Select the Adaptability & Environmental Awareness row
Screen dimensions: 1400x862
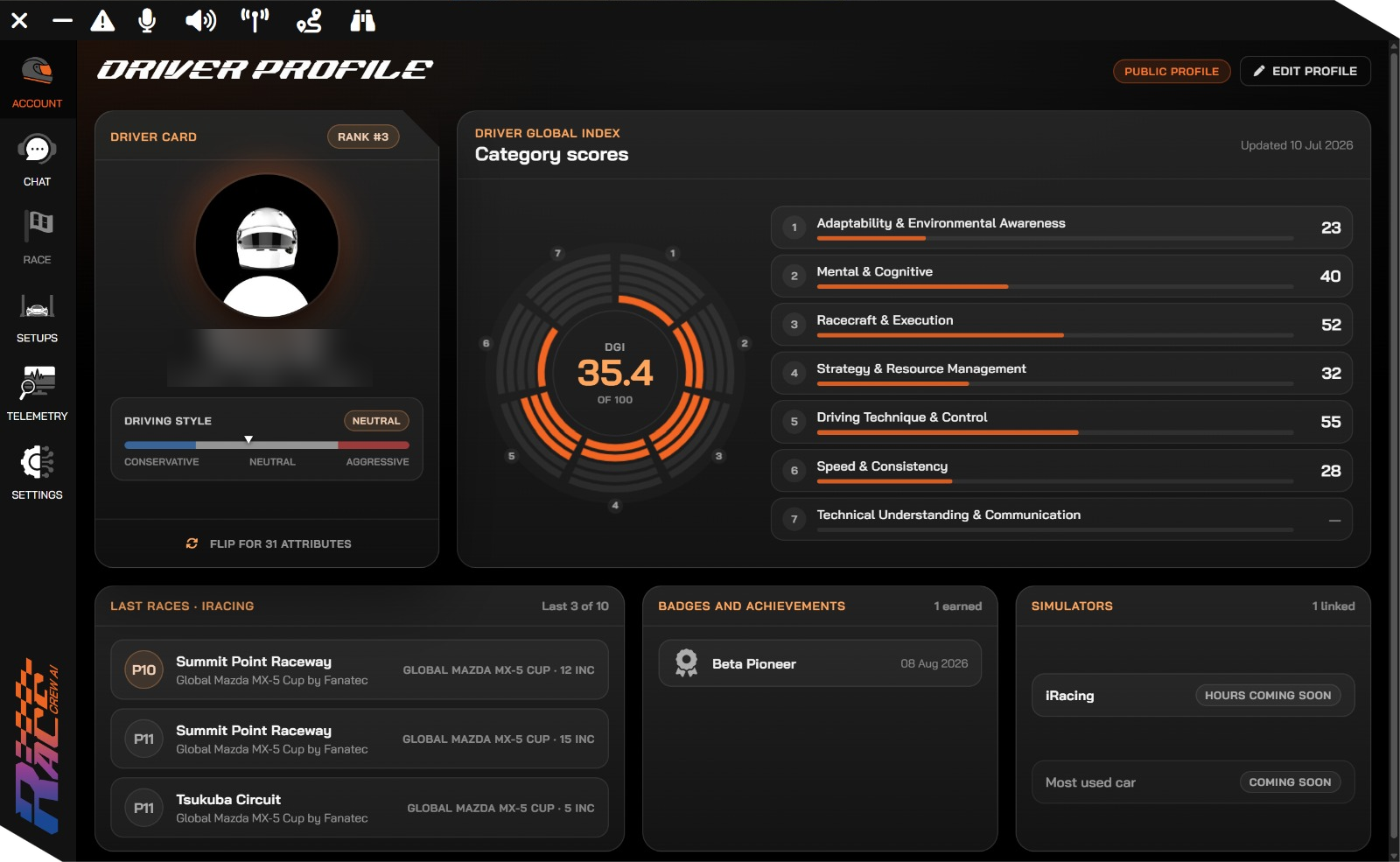point(1061,228)
